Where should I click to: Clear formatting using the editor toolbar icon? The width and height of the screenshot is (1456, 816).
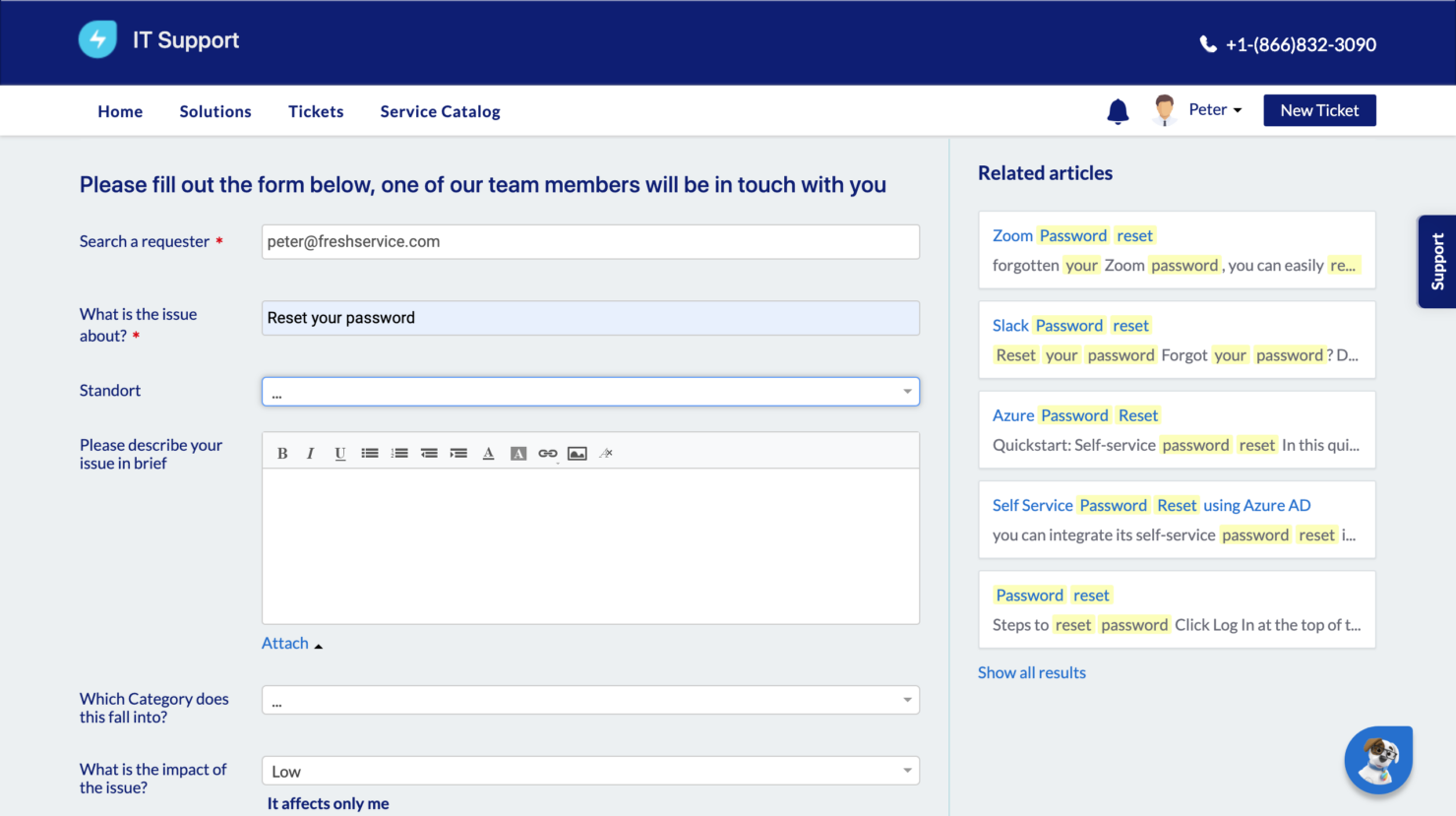click(606, 453)
